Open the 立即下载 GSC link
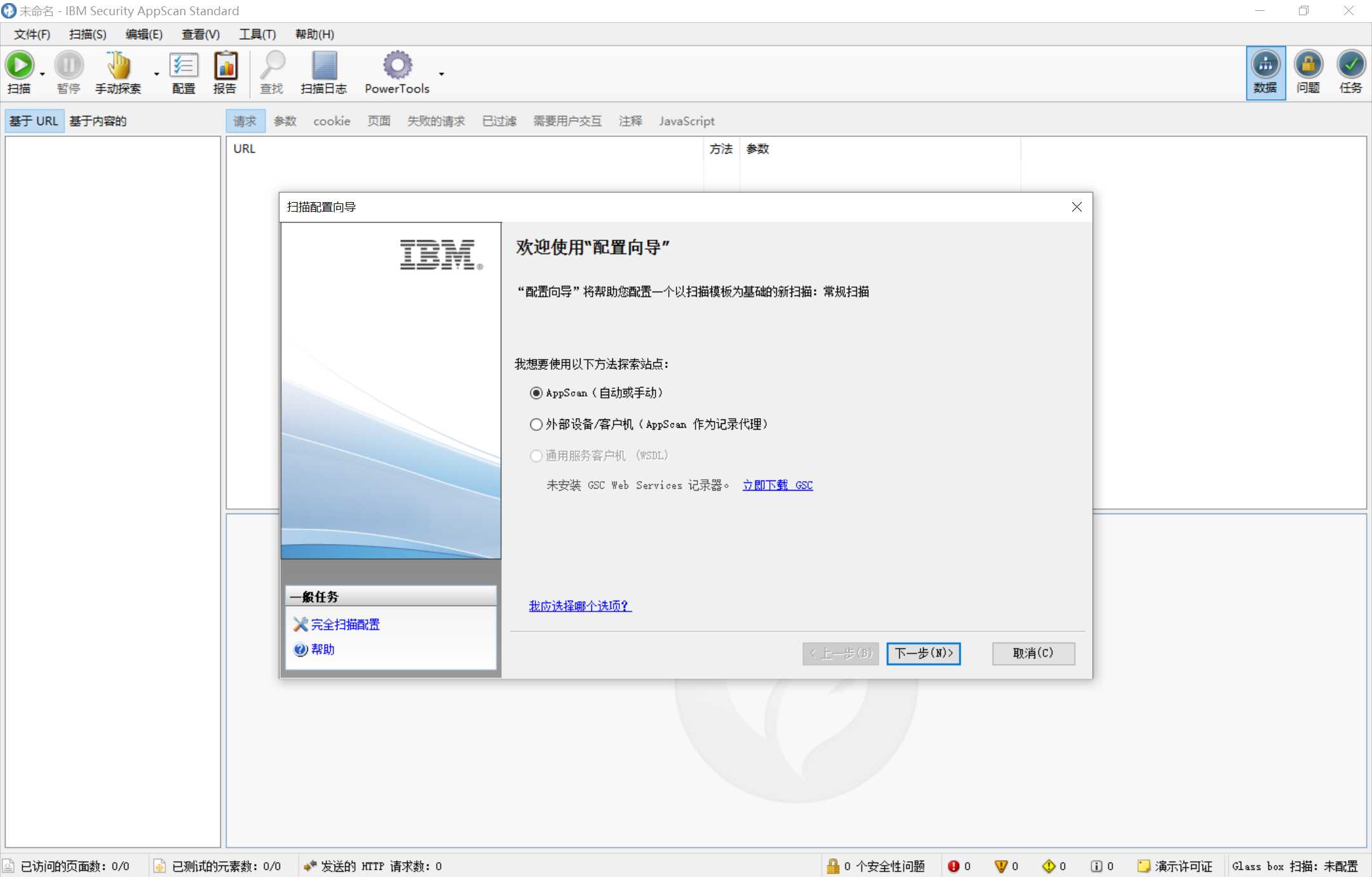 tap(777, 486)
